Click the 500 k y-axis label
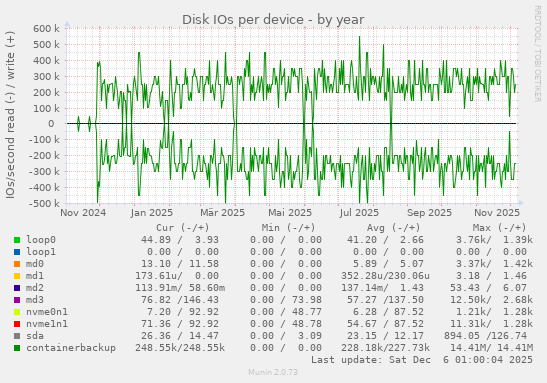The image size is (547, 383). click(x=46, y=45)
